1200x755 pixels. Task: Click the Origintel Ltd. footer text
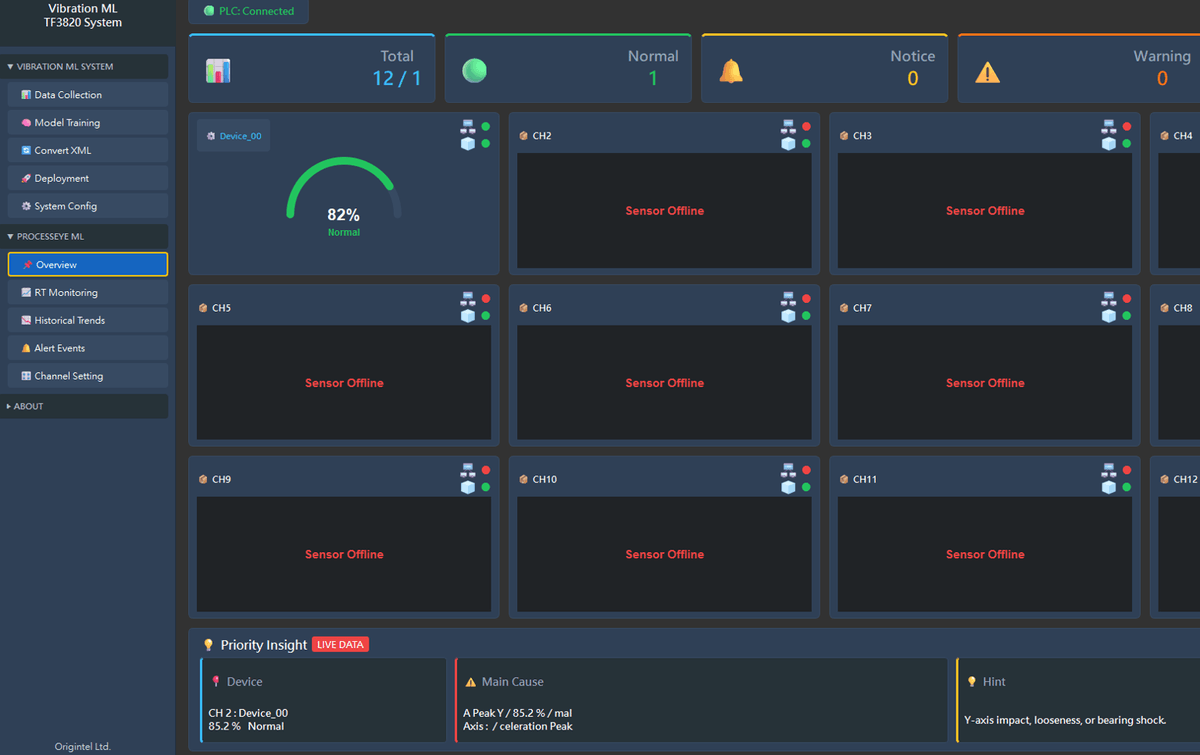[82, 746]
